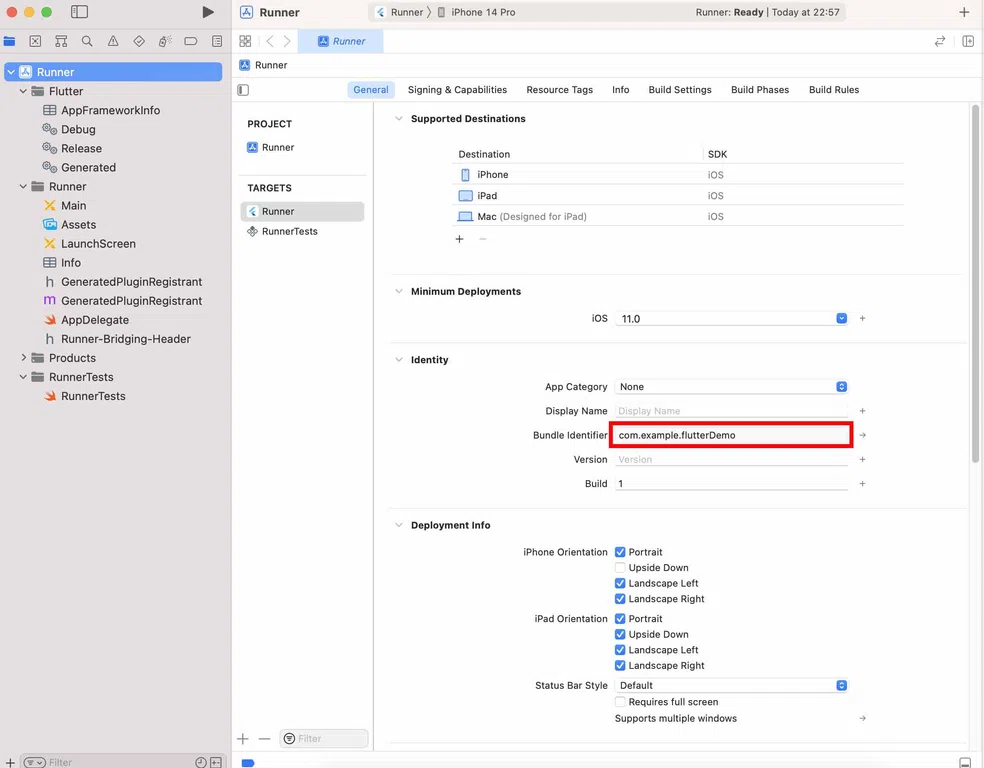Expand the Products group in navigator
Image resolution: width=984 pixels, height=768 pixels.
tap(23, 358)
